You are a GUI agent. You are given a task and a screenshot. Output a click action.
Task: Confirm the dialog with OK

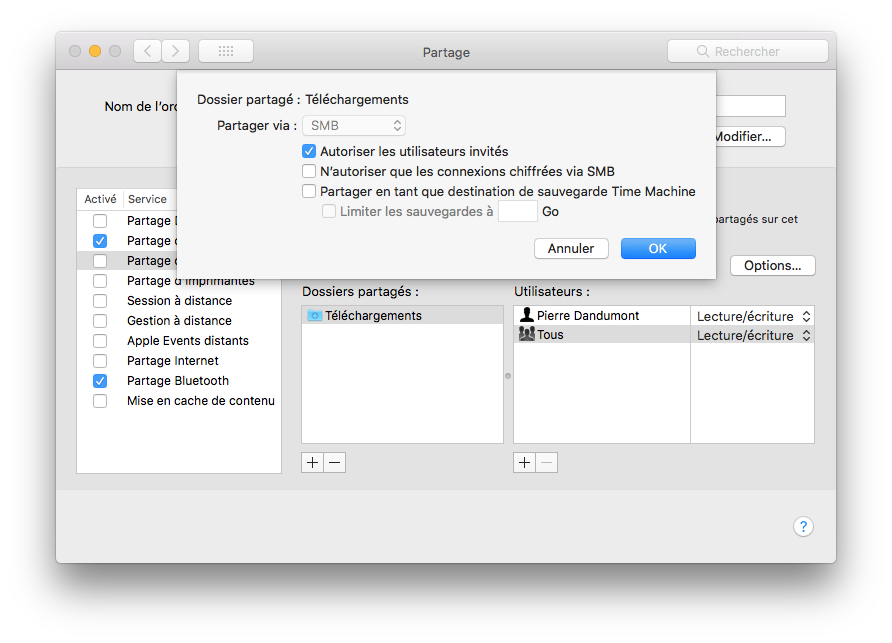coord(658,249)
